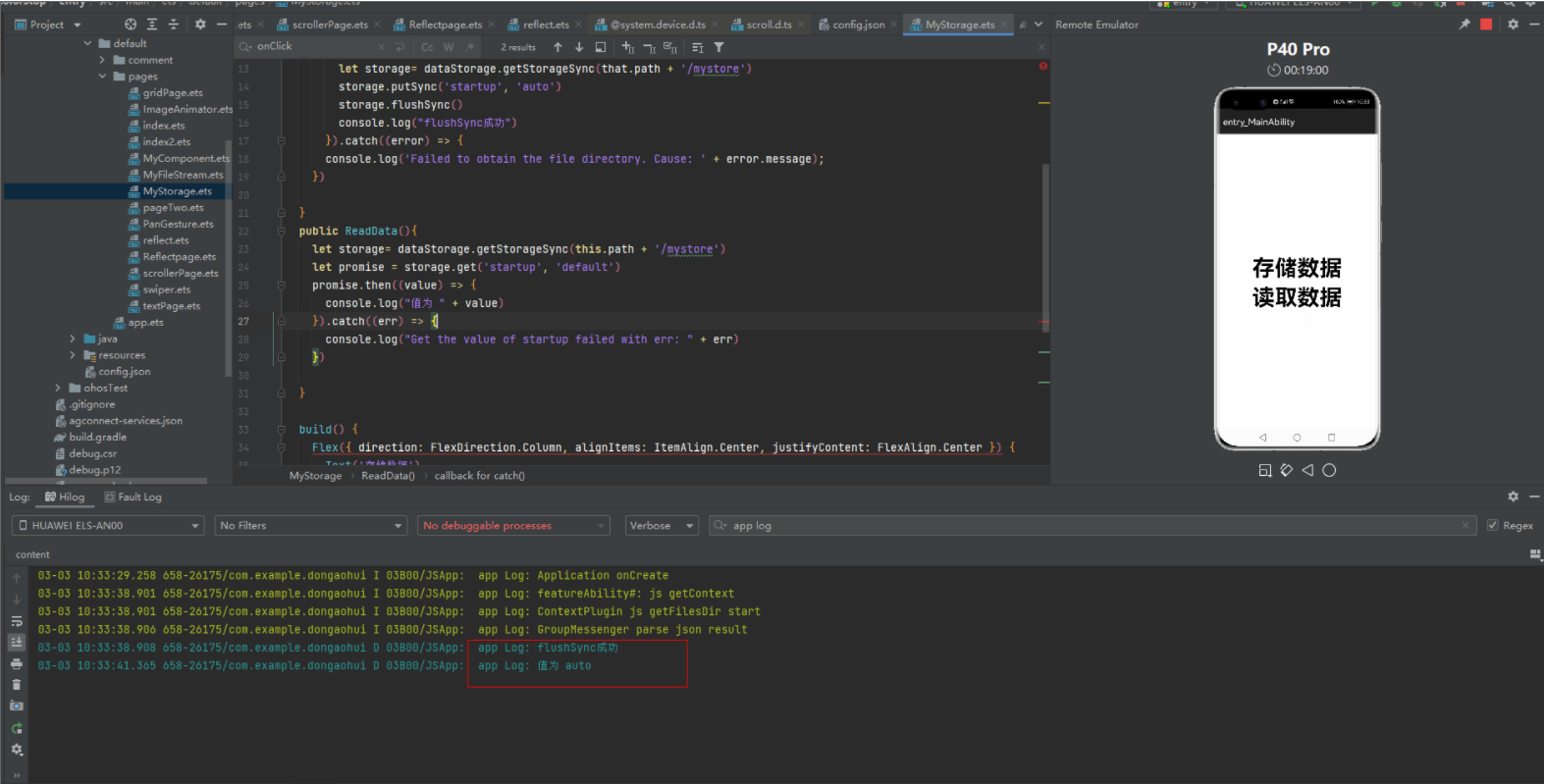The height and width of the screenshot is (784, 1544).
Task: Tap the phone's recent apps square button
Action: click(1331, 438)
